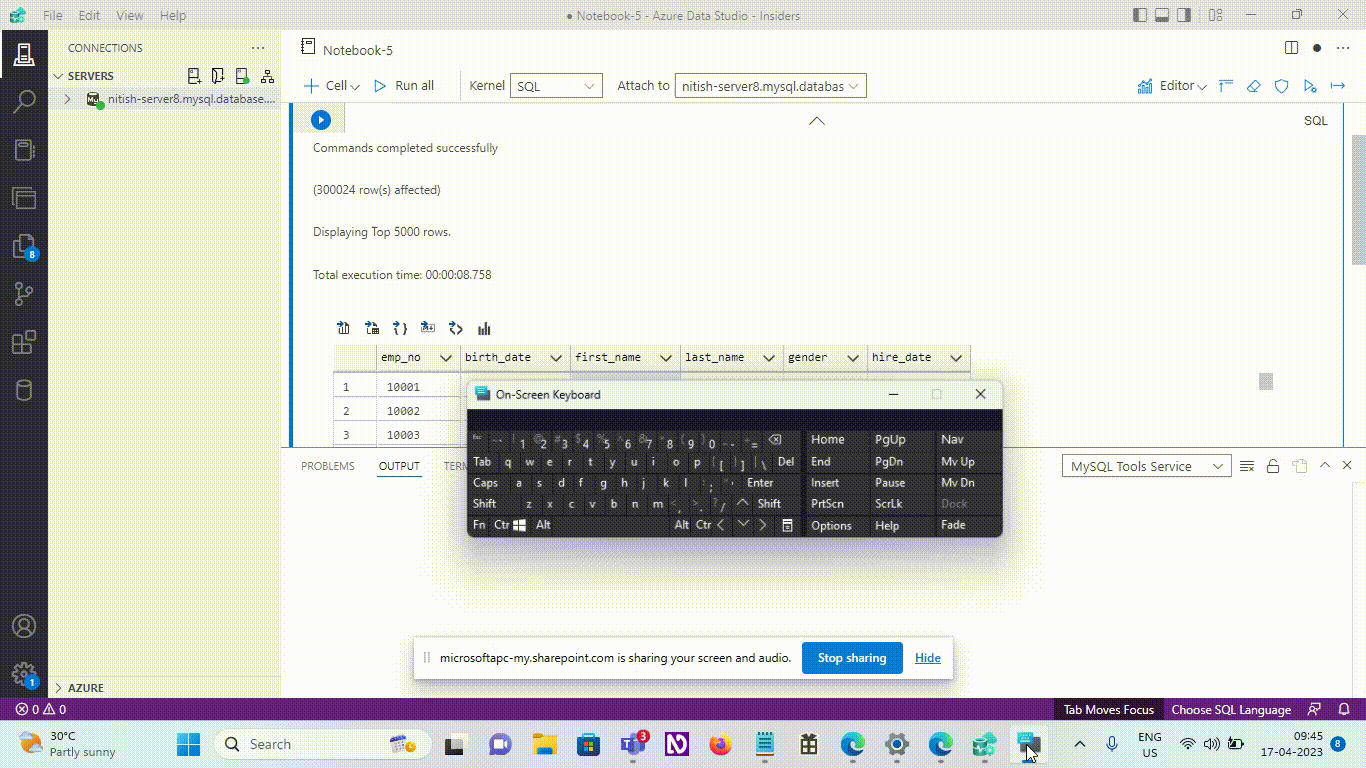Toggle ScrLk key on On-Screen Keyboard
The width and height of the screenshot is (1366, 768).
(x=889, y=504)
